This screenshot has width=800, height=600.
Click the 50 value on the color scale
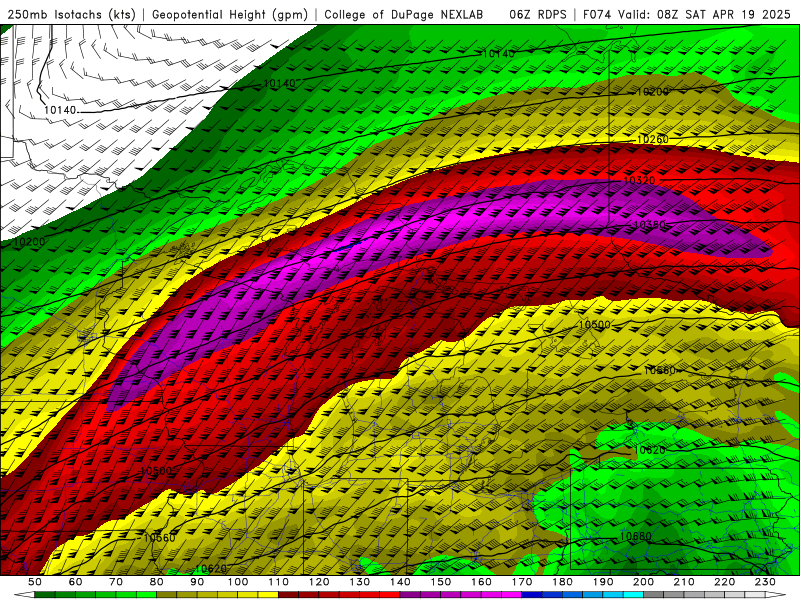tap(34, 582)
